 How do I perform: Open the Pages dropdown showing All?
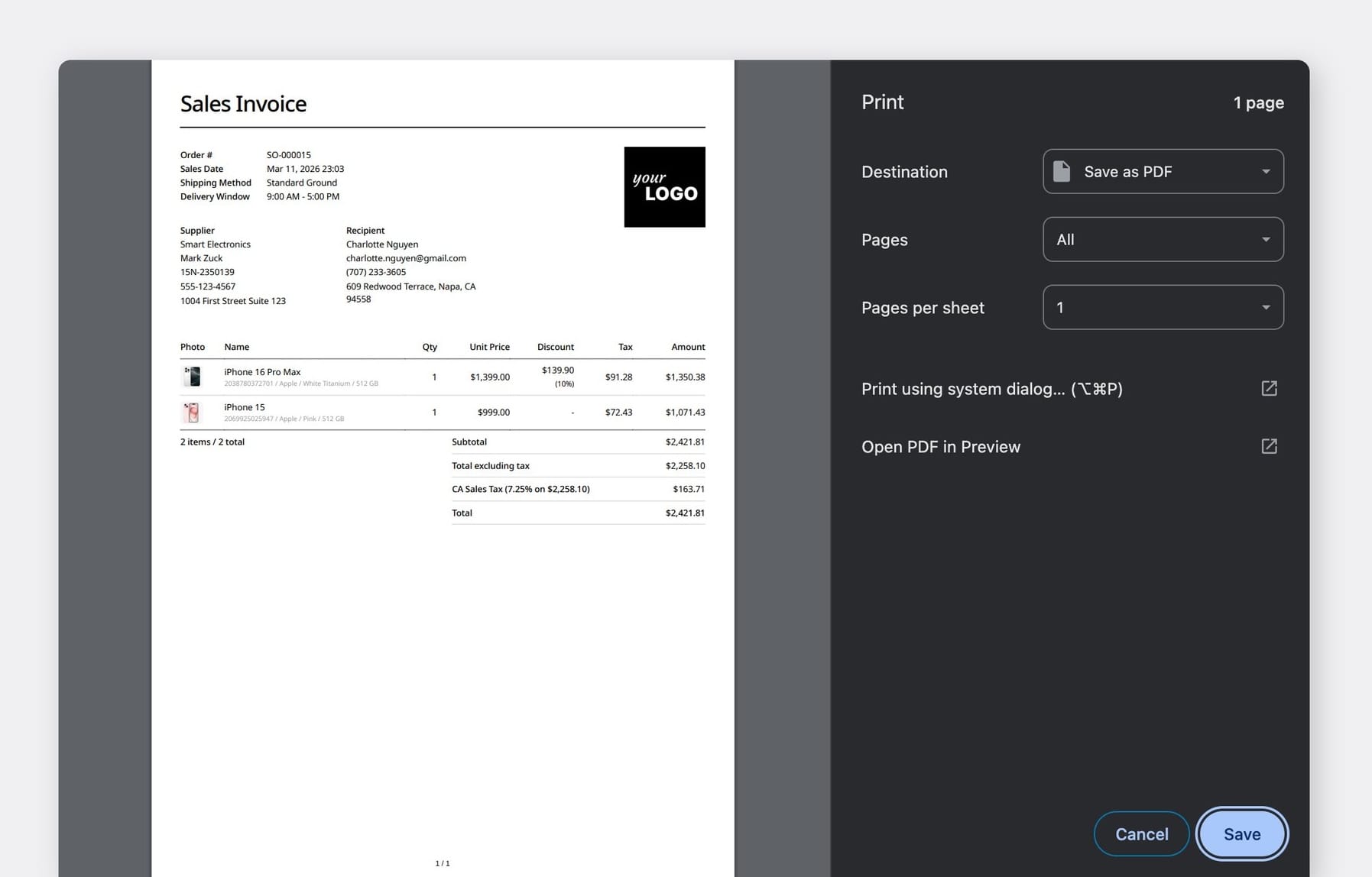[1162, 239]
